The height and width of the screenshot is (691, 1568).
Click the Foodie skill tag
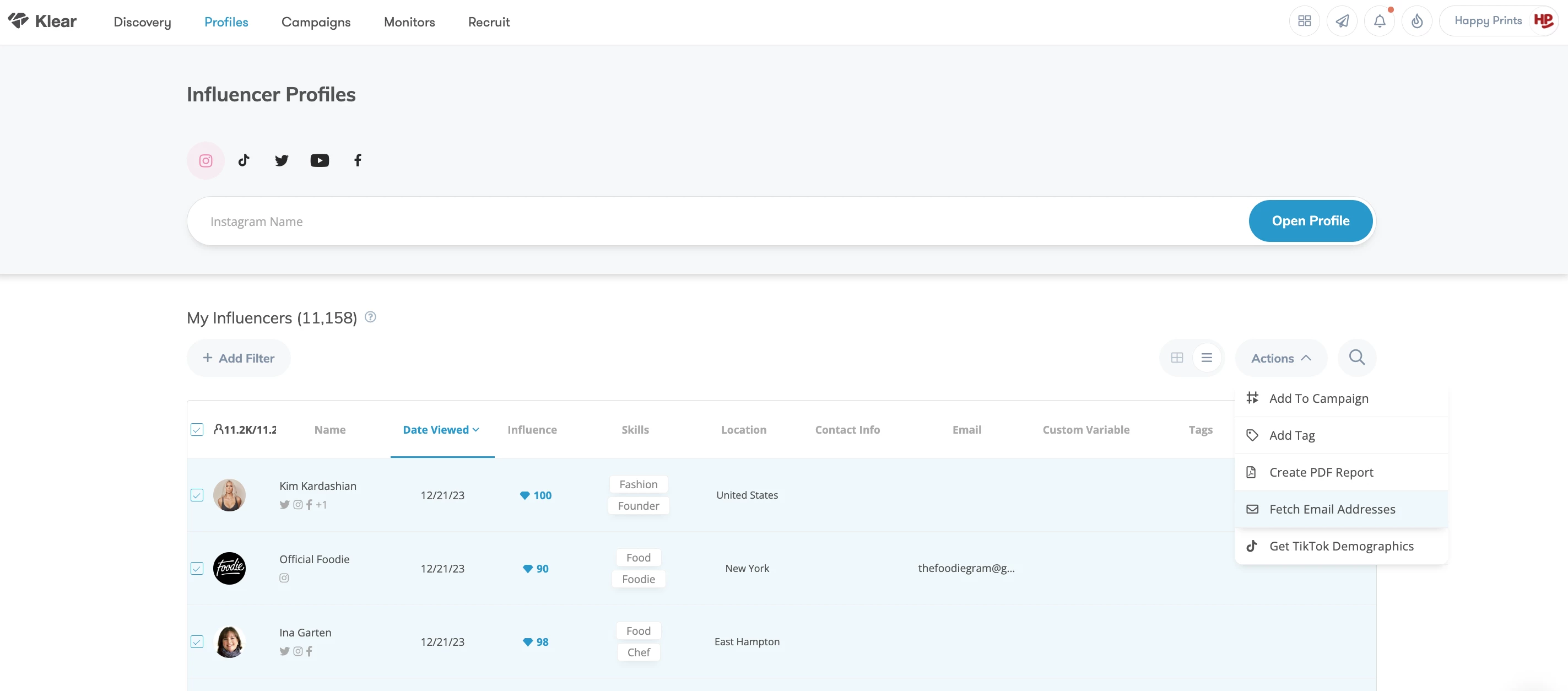click(x=639, y=579)
